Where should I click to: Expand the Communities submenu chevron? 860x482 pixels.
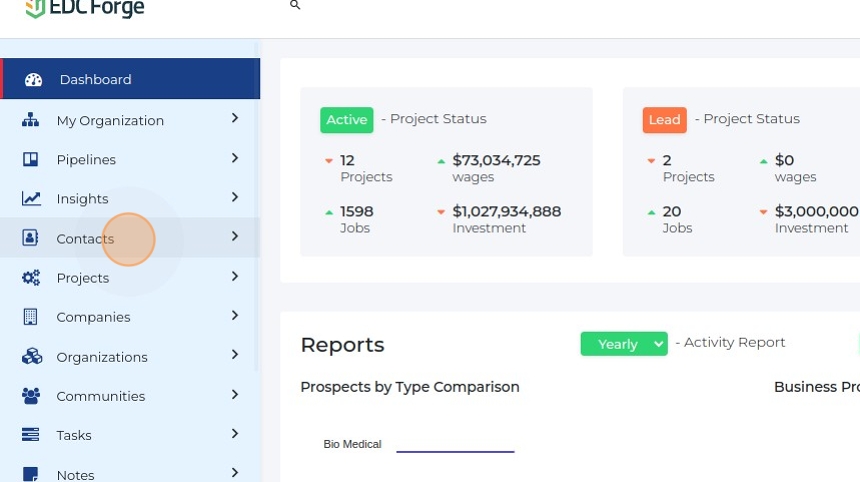click(x=235, y=394)
